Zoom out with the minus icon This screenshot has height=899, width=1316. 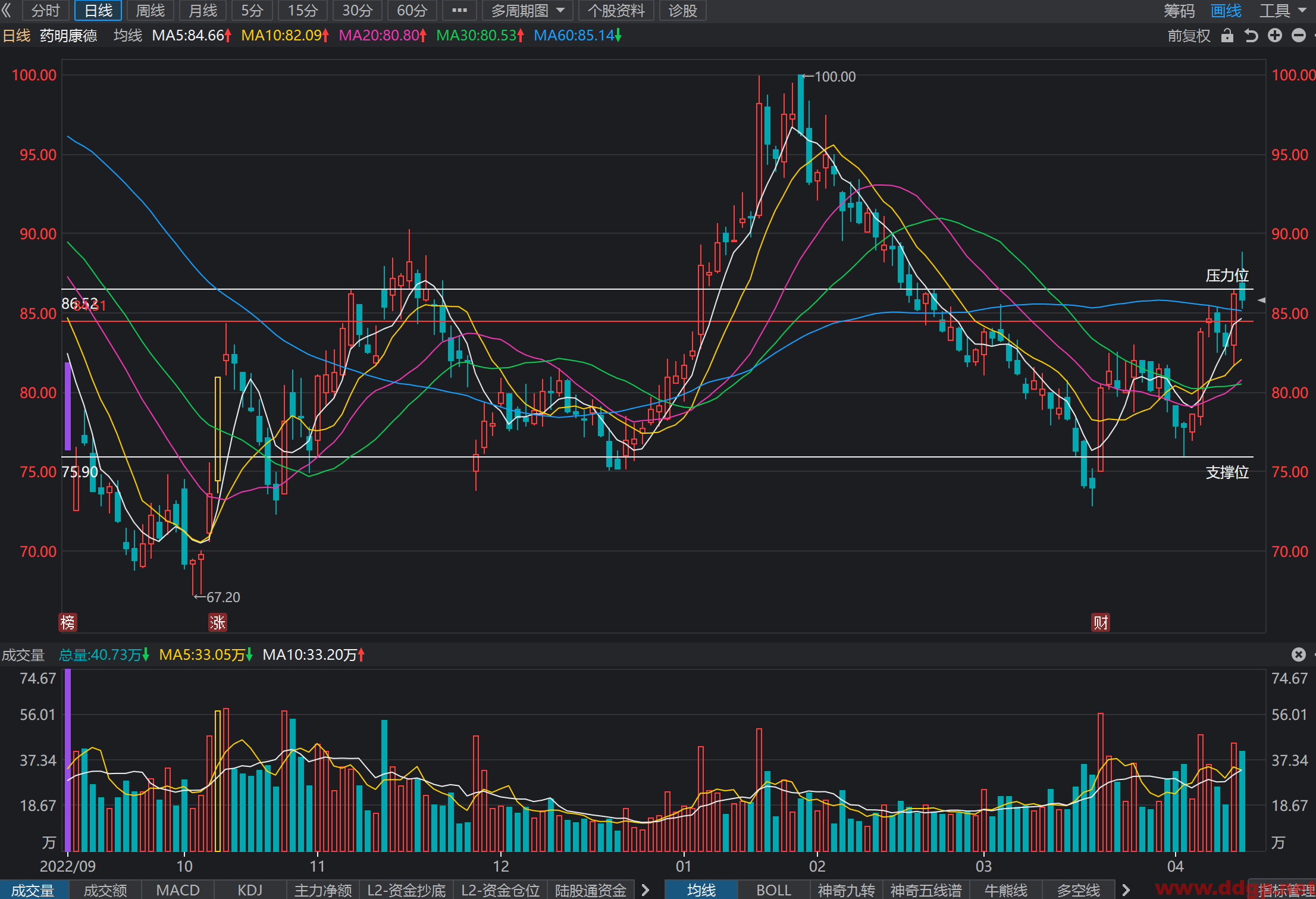point(1299,36)
